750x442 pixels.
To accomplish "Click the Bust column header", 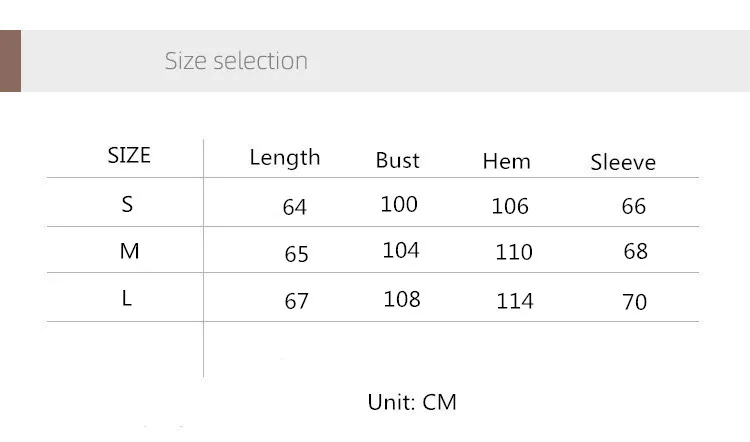I will pos(397,160).
